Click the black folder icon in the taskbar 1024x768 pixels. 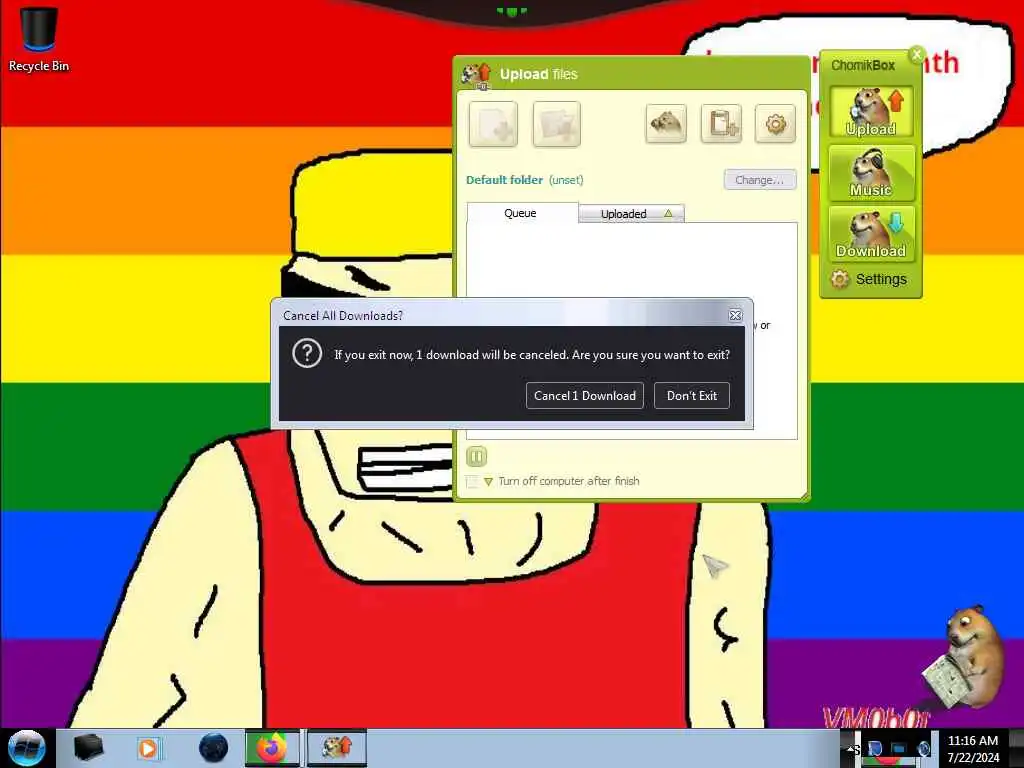[x=88, y=748]
